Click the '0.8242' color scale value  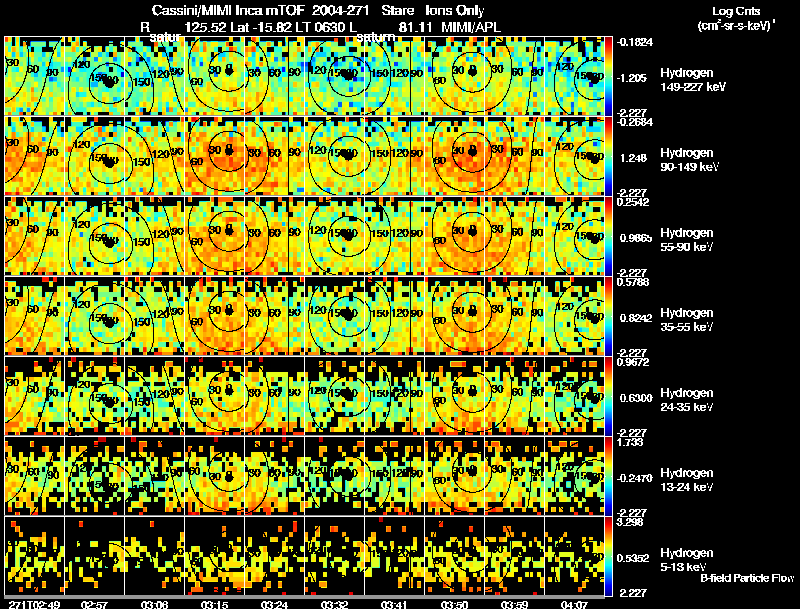point(636,318)
